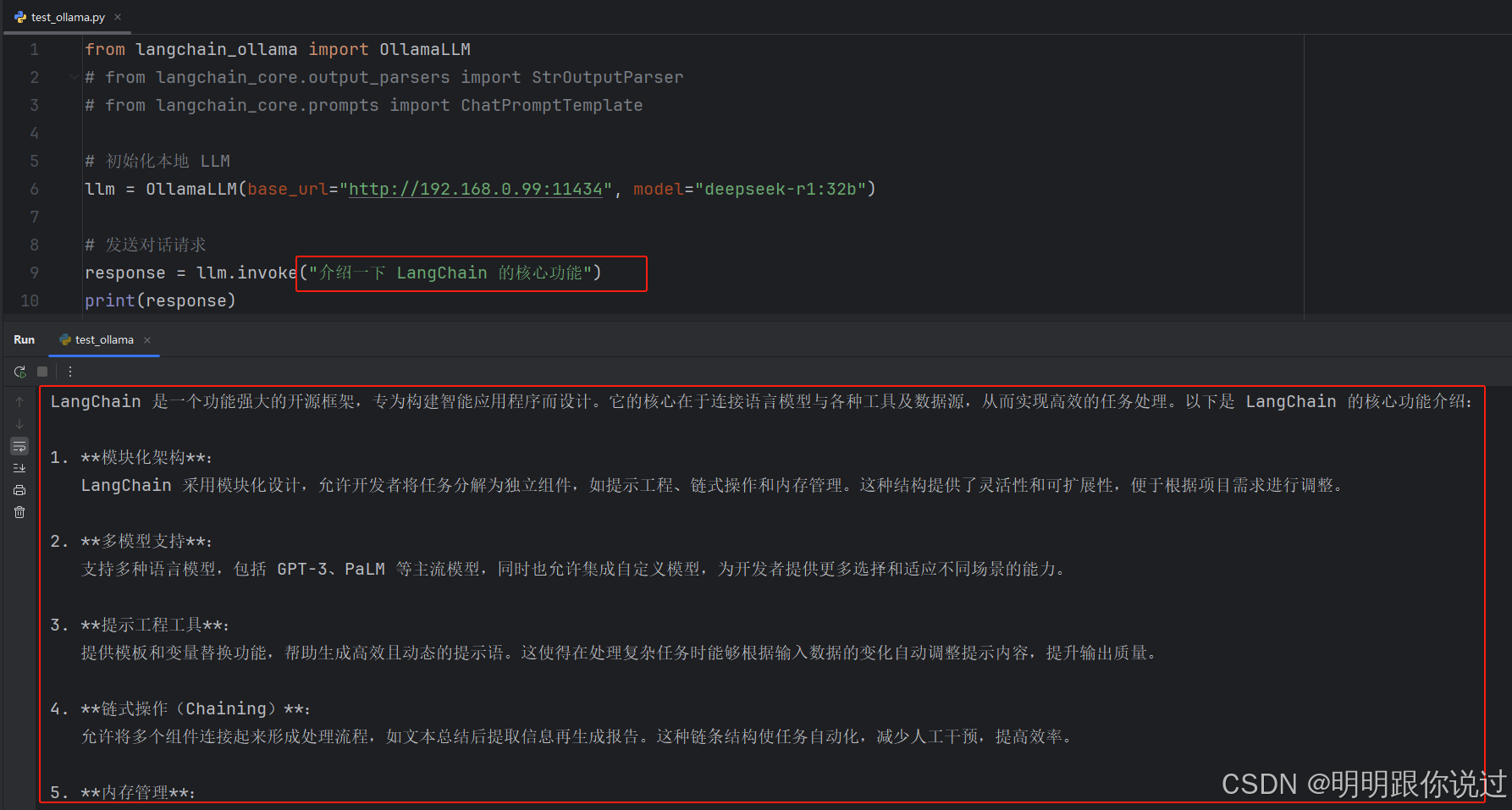Collapse the commented imports fold on line 2
The image size is (1512, 810).
tap(74, 77)
